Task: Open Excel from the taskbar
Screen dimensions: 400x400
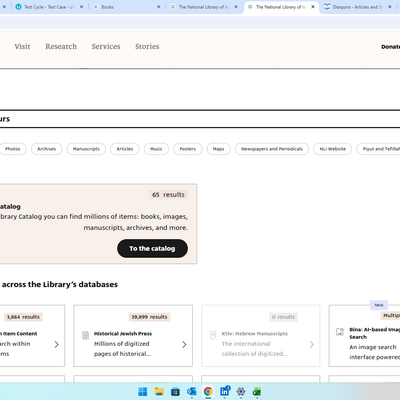Action: pos(257,392)
